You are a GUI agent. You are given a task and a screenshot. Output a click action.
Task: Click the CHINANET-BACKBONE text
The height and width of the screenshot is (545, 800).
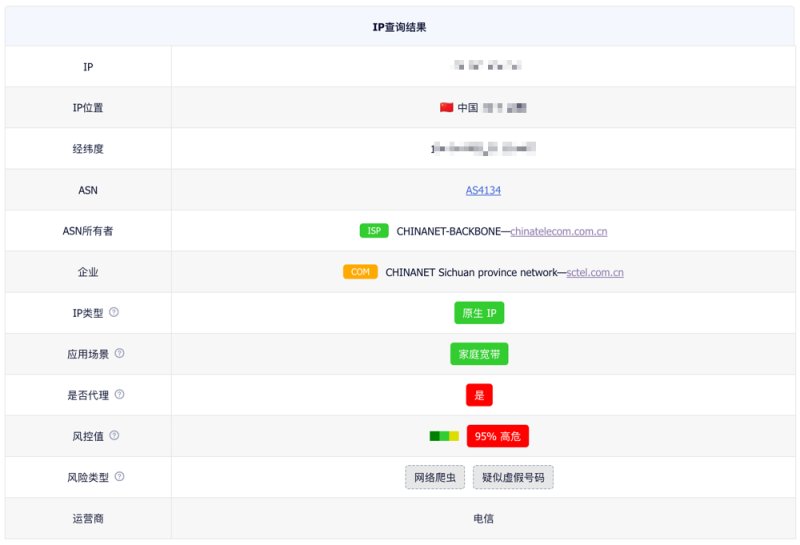point(448,231)
